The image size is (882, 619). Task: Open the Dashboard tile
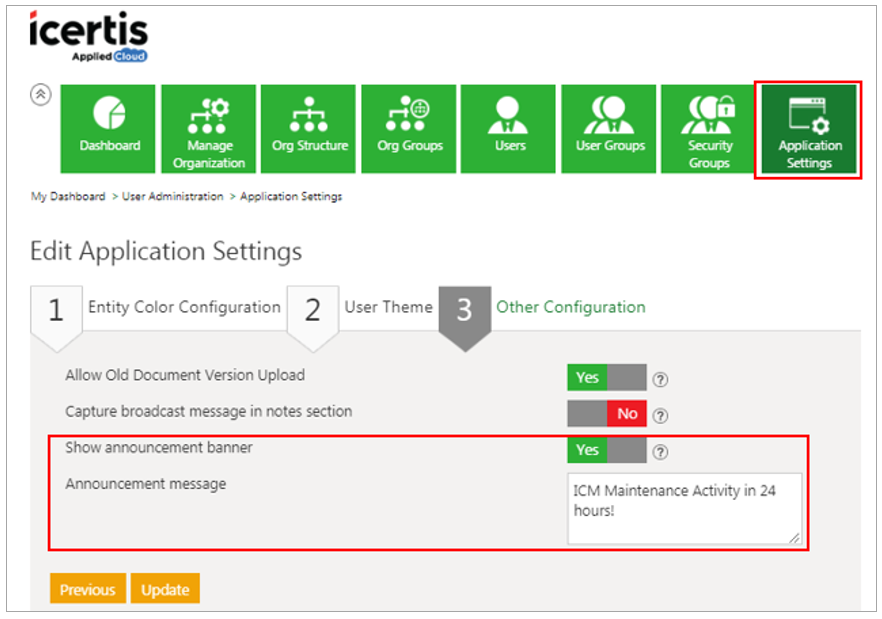point(109,128)
